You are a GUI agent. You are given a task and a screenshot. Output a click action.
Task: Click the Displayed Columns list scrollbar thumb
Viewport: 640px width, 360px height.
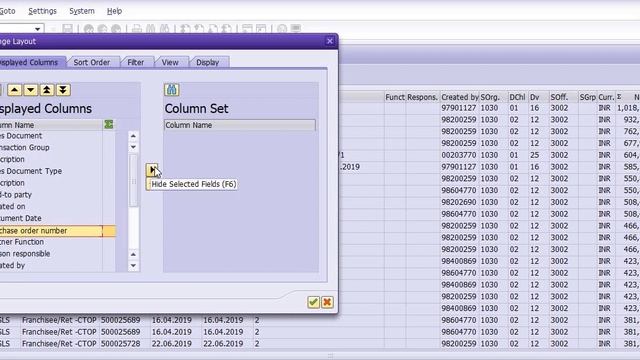pyautogui.click(x=133, y=180)
